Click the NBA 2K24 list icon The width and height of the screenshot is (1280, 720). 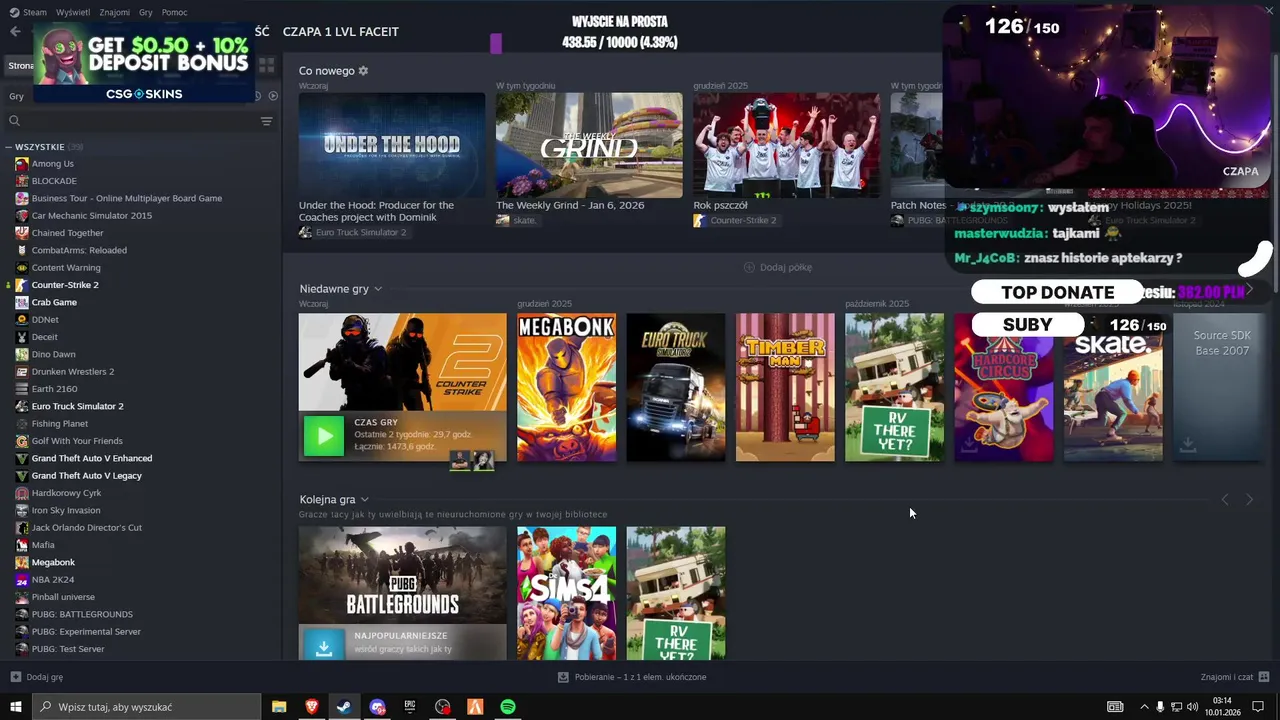tap(22, 579)
